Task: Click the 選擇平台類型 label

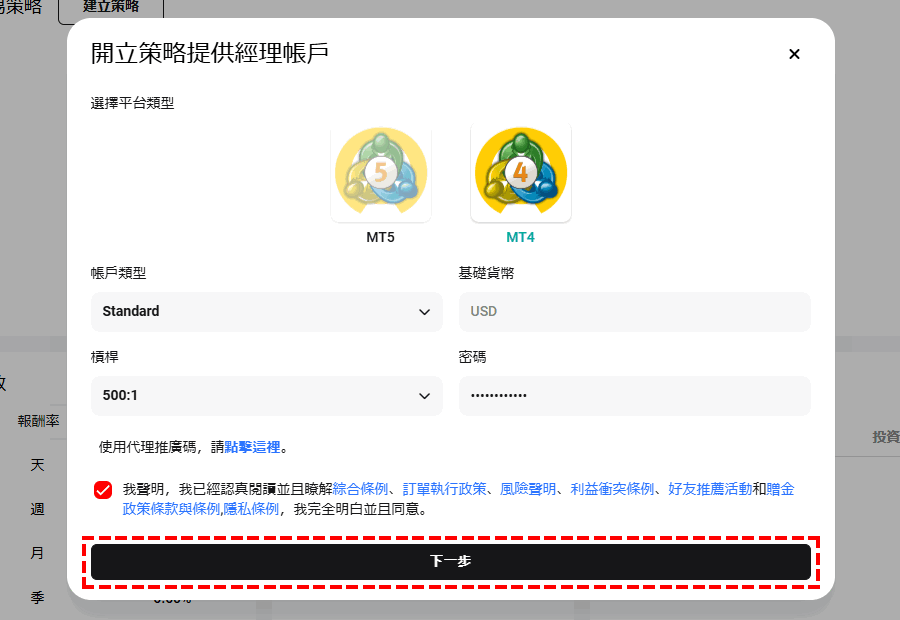Action: coord(133,103)
